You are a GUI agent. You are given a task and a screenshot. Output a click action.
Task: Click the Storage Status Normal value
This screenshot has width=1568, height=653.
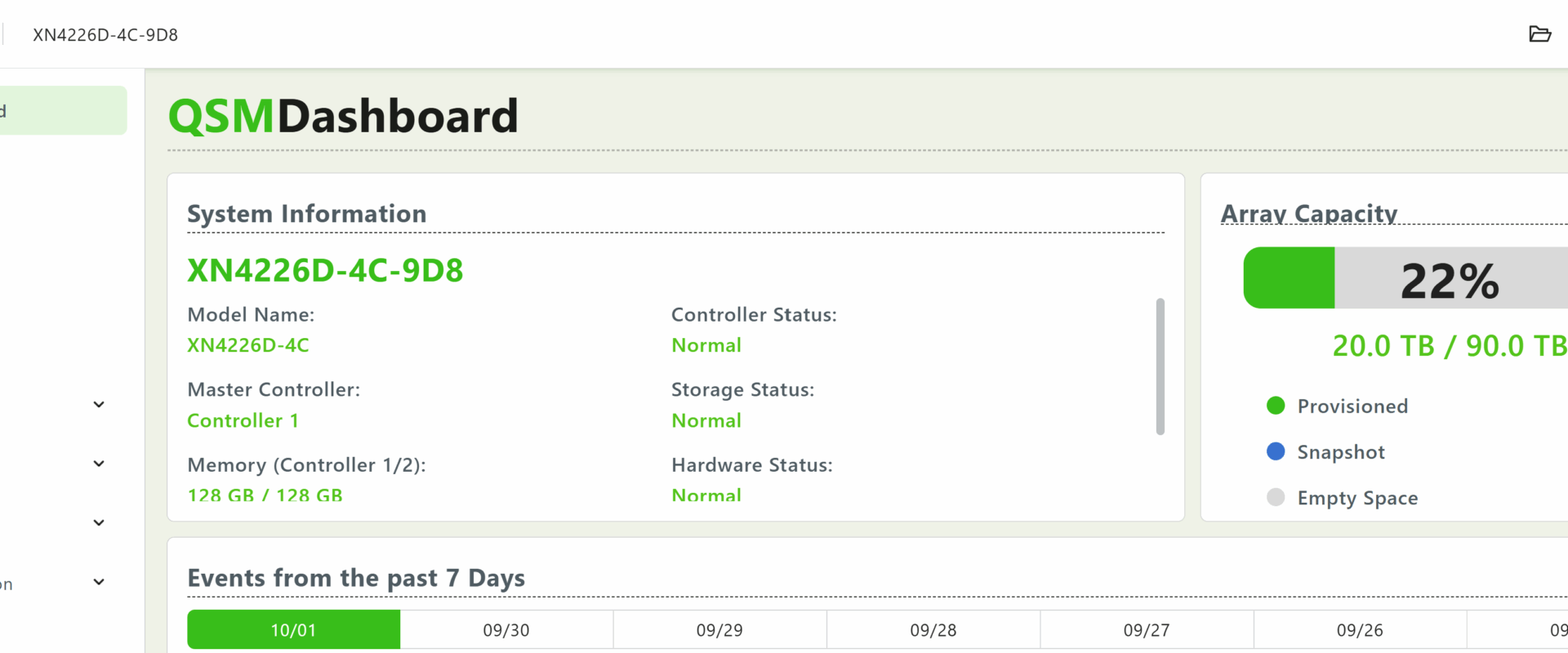pos(706,420)
